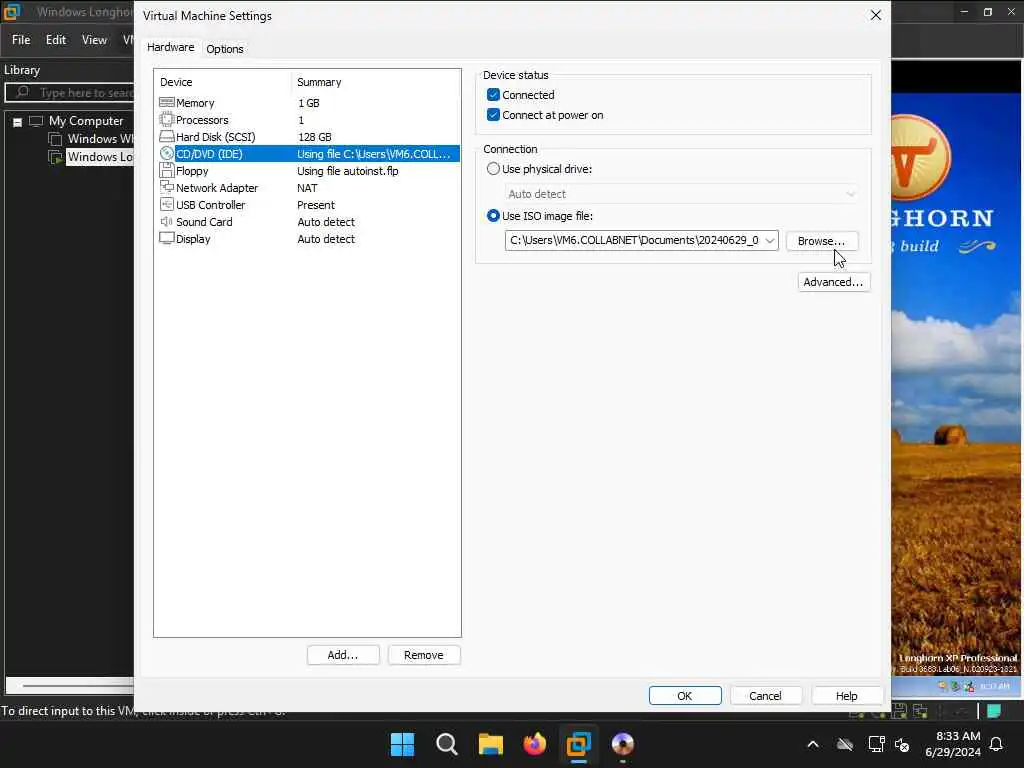
Task: Confirm settings with OK button
Action: (685, 696)
